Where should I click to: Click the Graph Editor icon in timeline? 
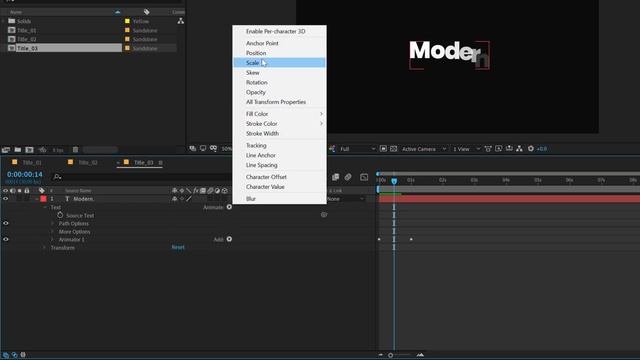[364, 177]
